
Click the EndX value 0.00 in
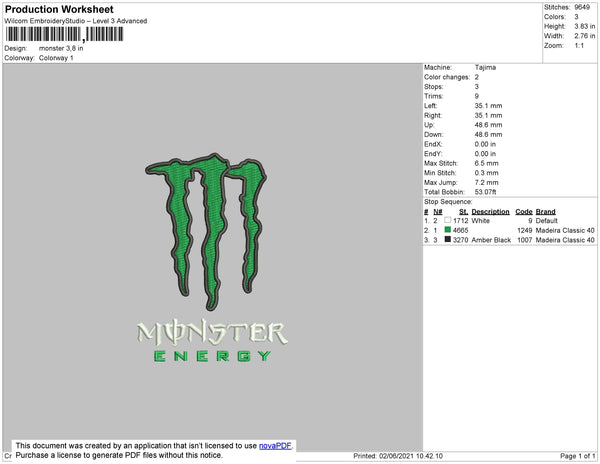(x=485, y=144)
